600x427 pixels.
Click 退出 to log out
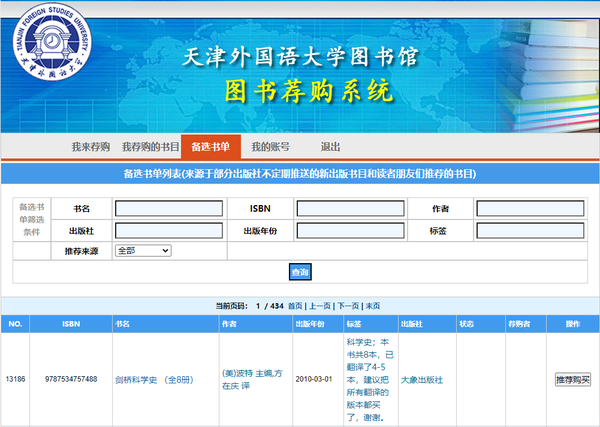(330, 147)
